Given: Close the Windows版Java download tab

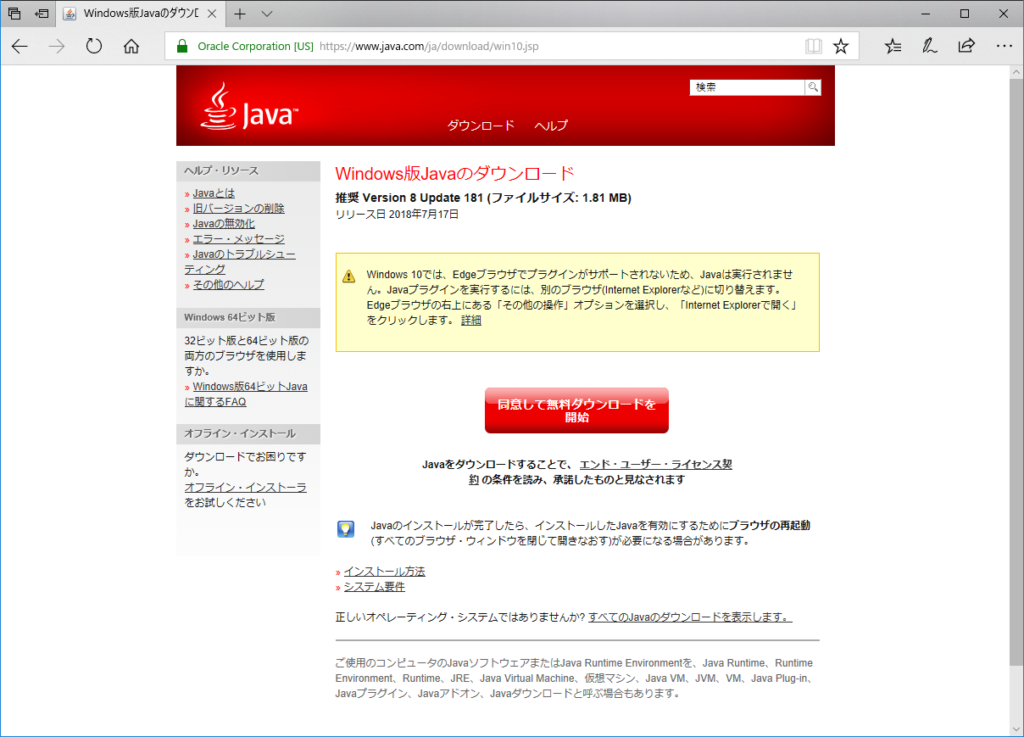Looking at the screenshot, I should click(x=212, y=14).
